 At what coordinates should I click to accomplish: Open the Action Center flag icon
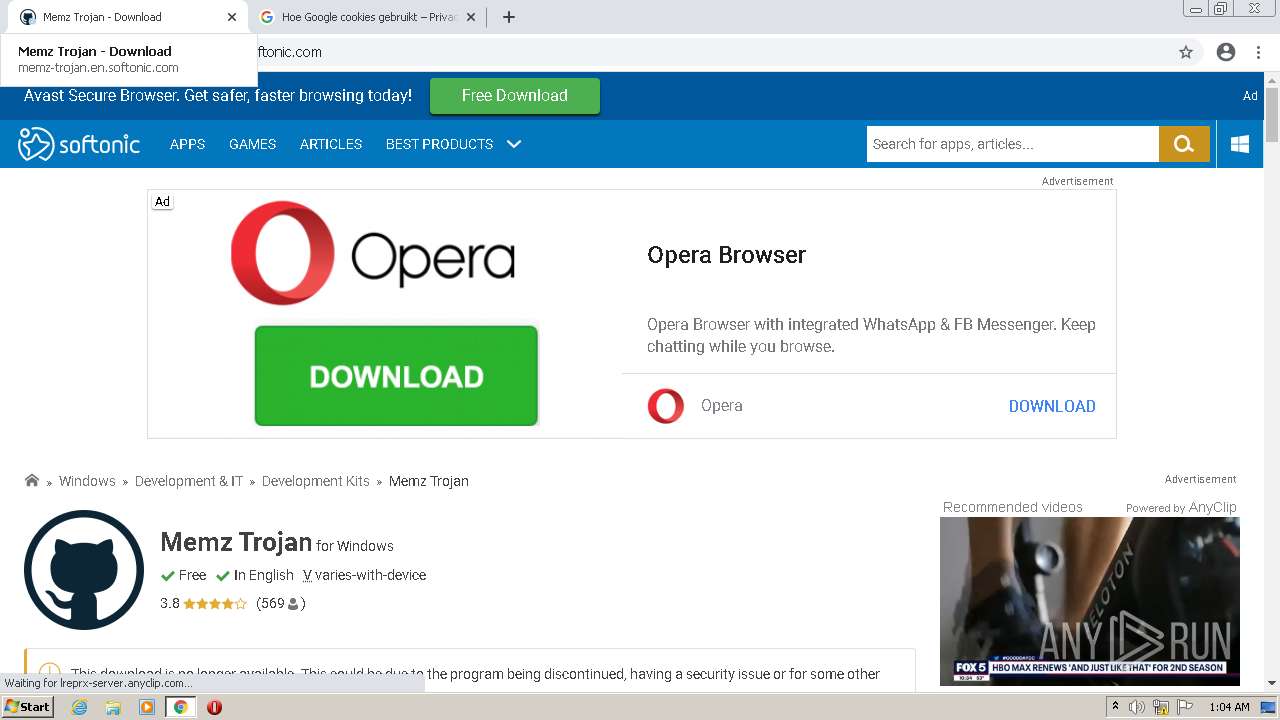click(1183, 707)
